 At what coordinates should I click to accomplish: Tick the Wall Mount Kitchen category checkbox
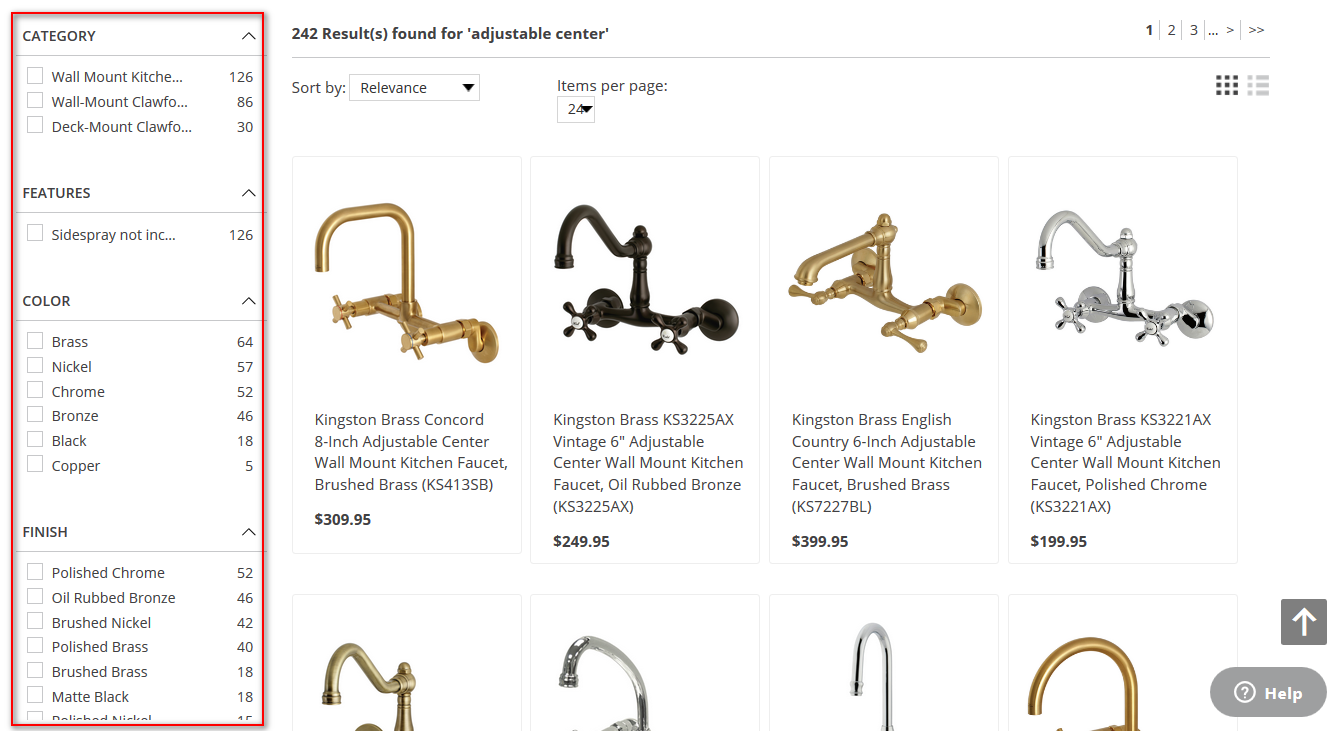coord(36,76)
